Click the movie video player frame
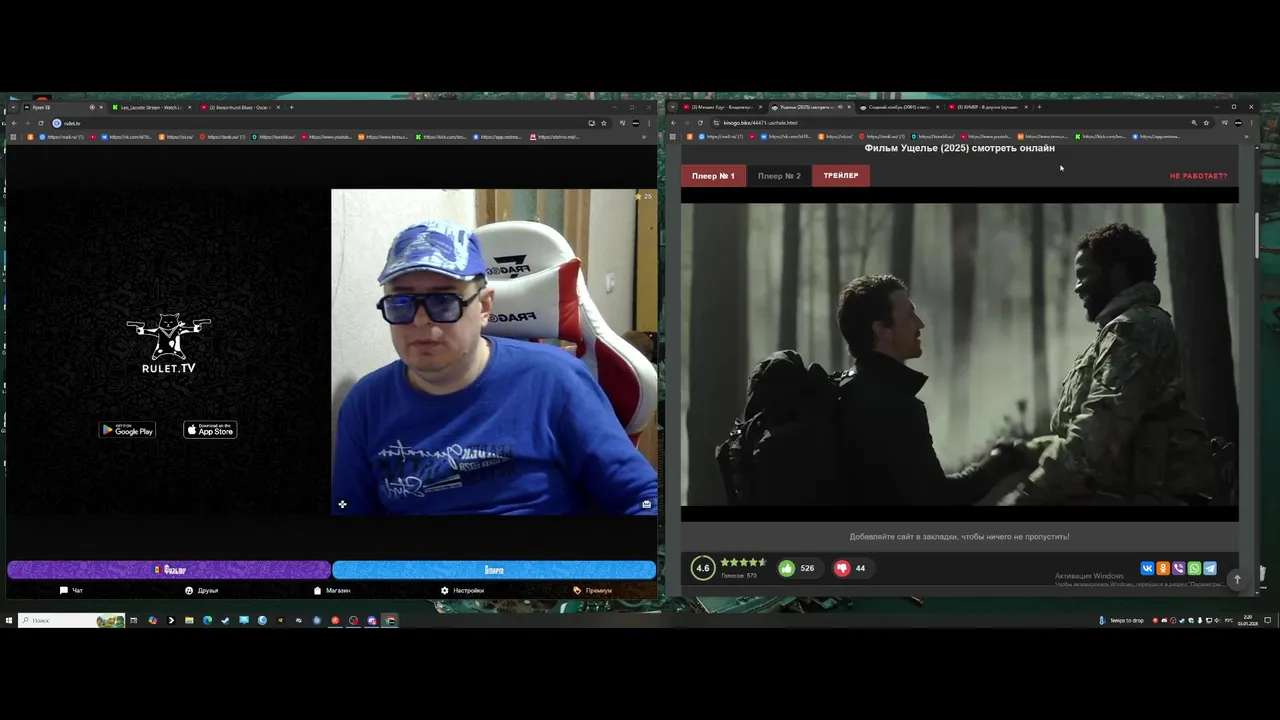The height and width of the screenshot is (720, 1280). [x=960, y=355]
